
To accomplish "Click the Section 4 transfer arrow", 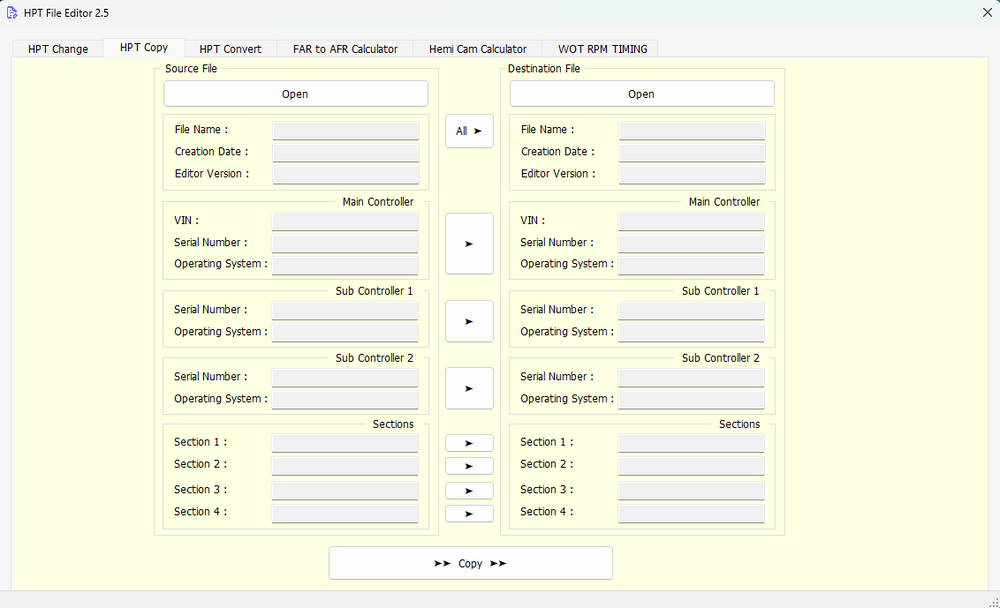I will [x=469, y=513].
